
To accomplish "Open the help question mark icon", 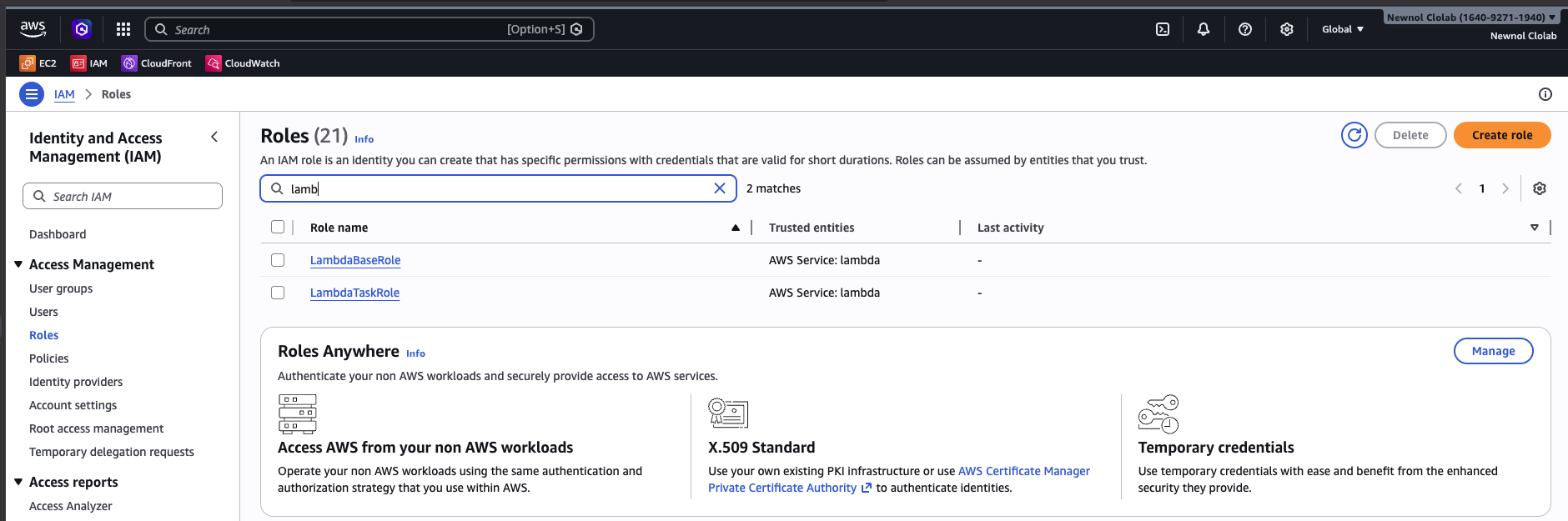I will (x=1245, y=29).
